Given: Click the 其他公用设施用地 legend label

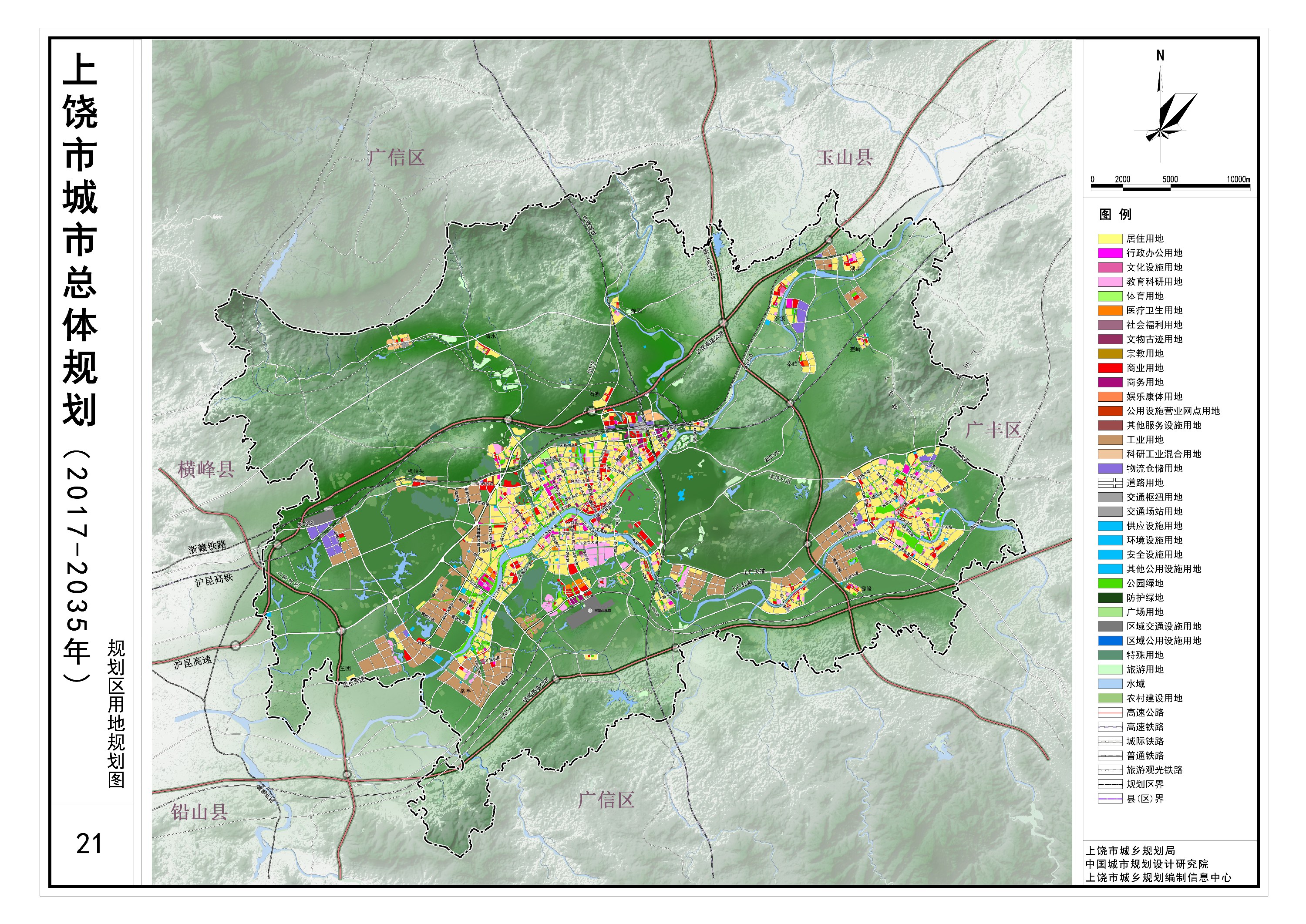Looking at the screenshot, I should (x=1164, y=569).
